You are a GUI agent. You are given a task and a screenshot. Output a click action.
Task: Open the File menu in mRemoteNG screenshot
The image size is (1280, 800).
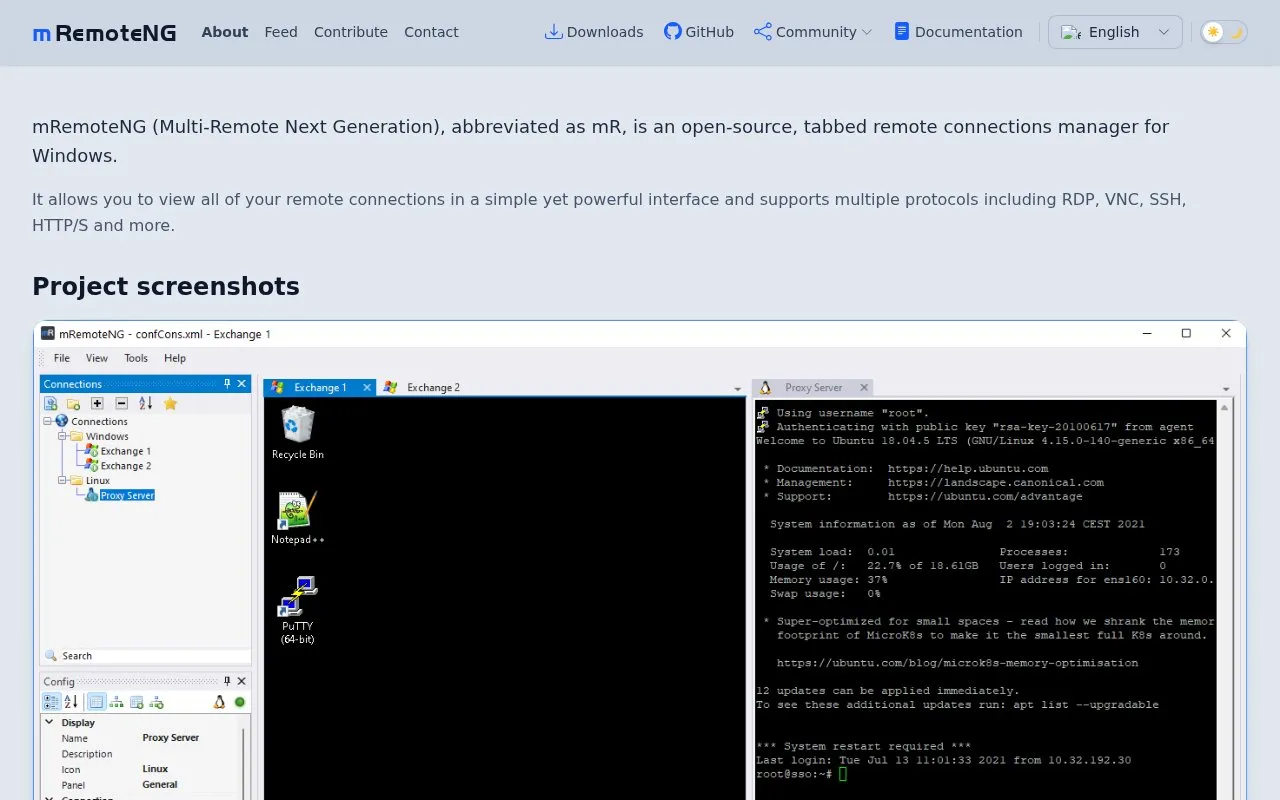pyautogui.click(x=62, y=358)
